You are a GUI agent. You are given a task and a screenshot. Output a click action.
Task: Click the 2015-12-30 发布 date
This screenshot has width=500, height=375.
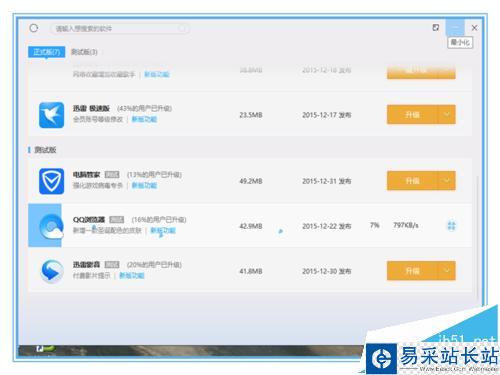[326, 271]
